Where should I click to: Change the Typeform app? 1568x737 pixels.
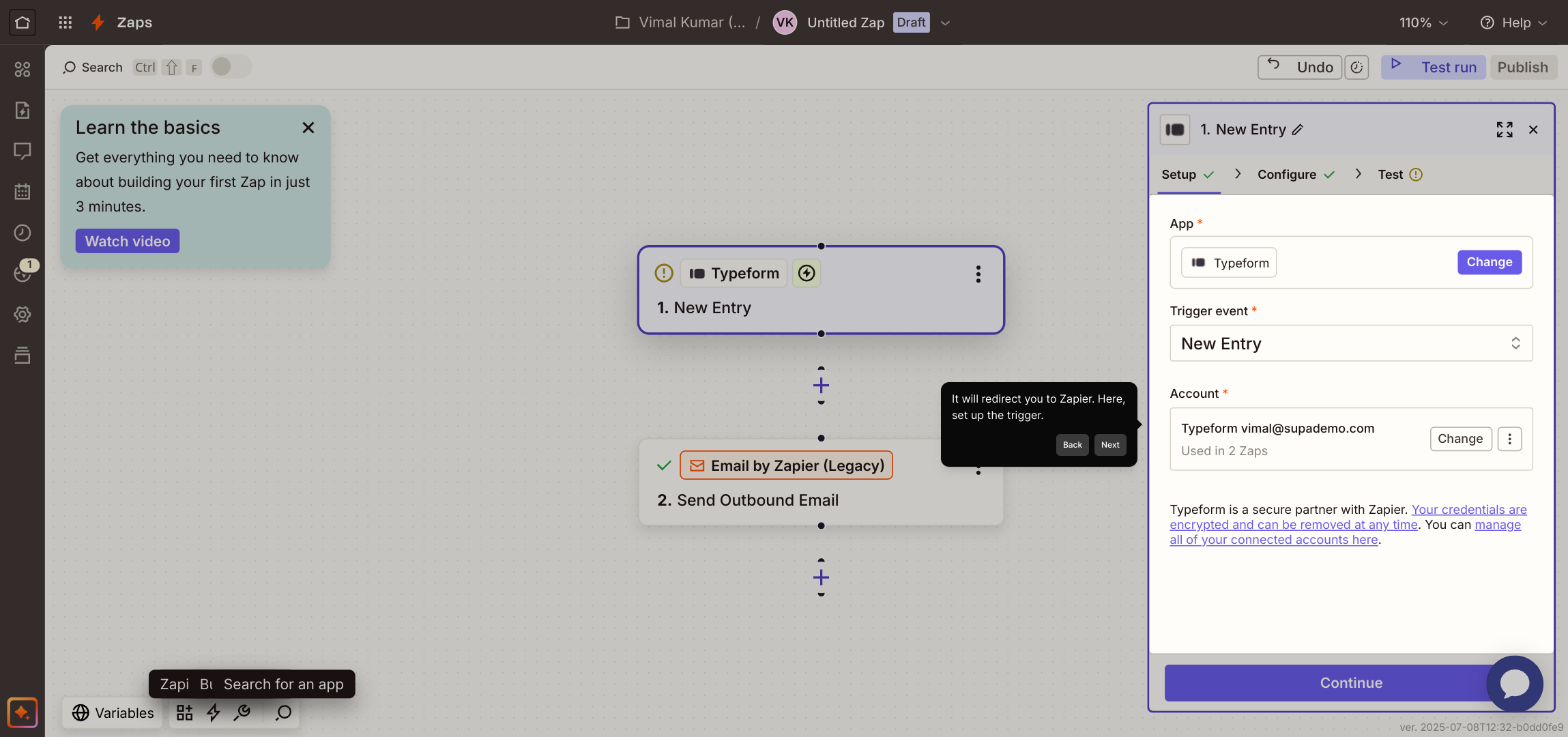pyautogui.click(x=1490, y=262)
